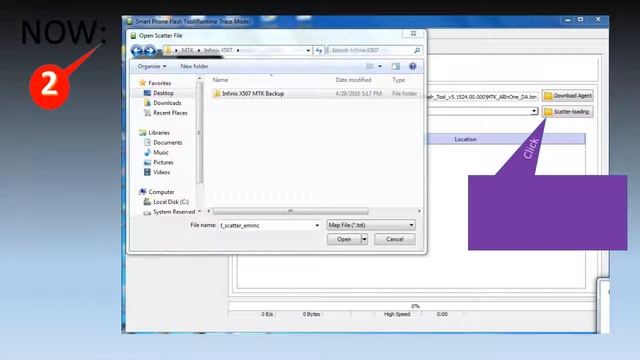This screenshot has height=360, width=640.
Task: Close the Open Scatter File dialog
Action: point(413,34)
